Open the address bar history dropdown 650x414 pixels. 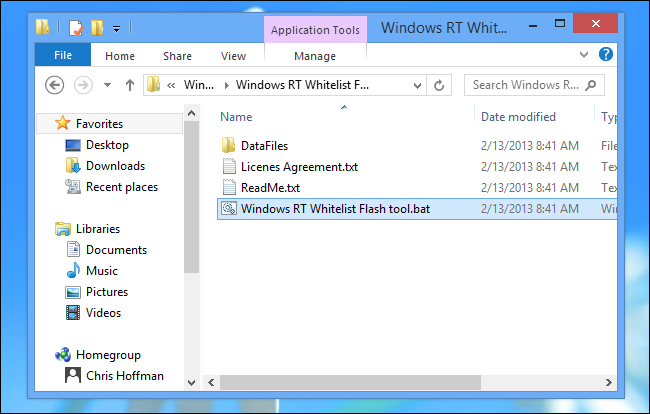point(417,85)
